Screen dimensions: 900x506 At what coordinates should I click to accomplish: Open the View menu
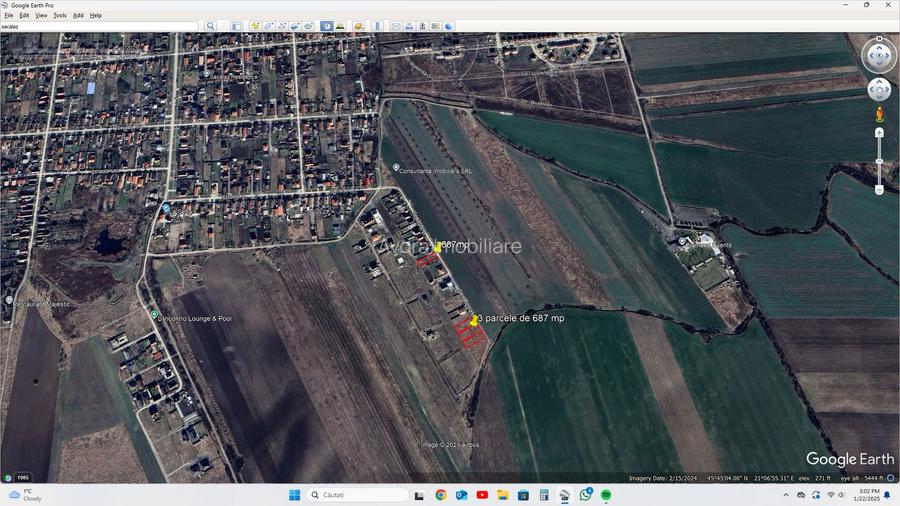[x=41, y=16]
